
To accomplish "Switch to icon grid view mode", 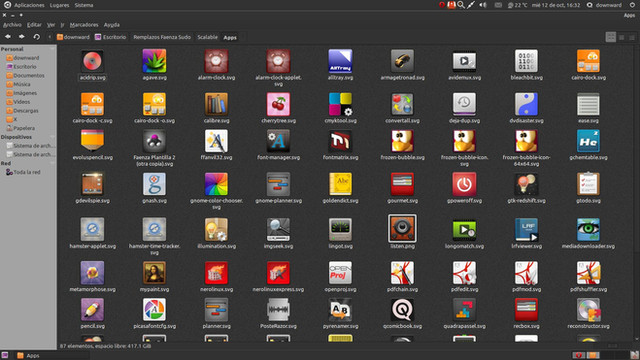I will (x=611, y=37).
